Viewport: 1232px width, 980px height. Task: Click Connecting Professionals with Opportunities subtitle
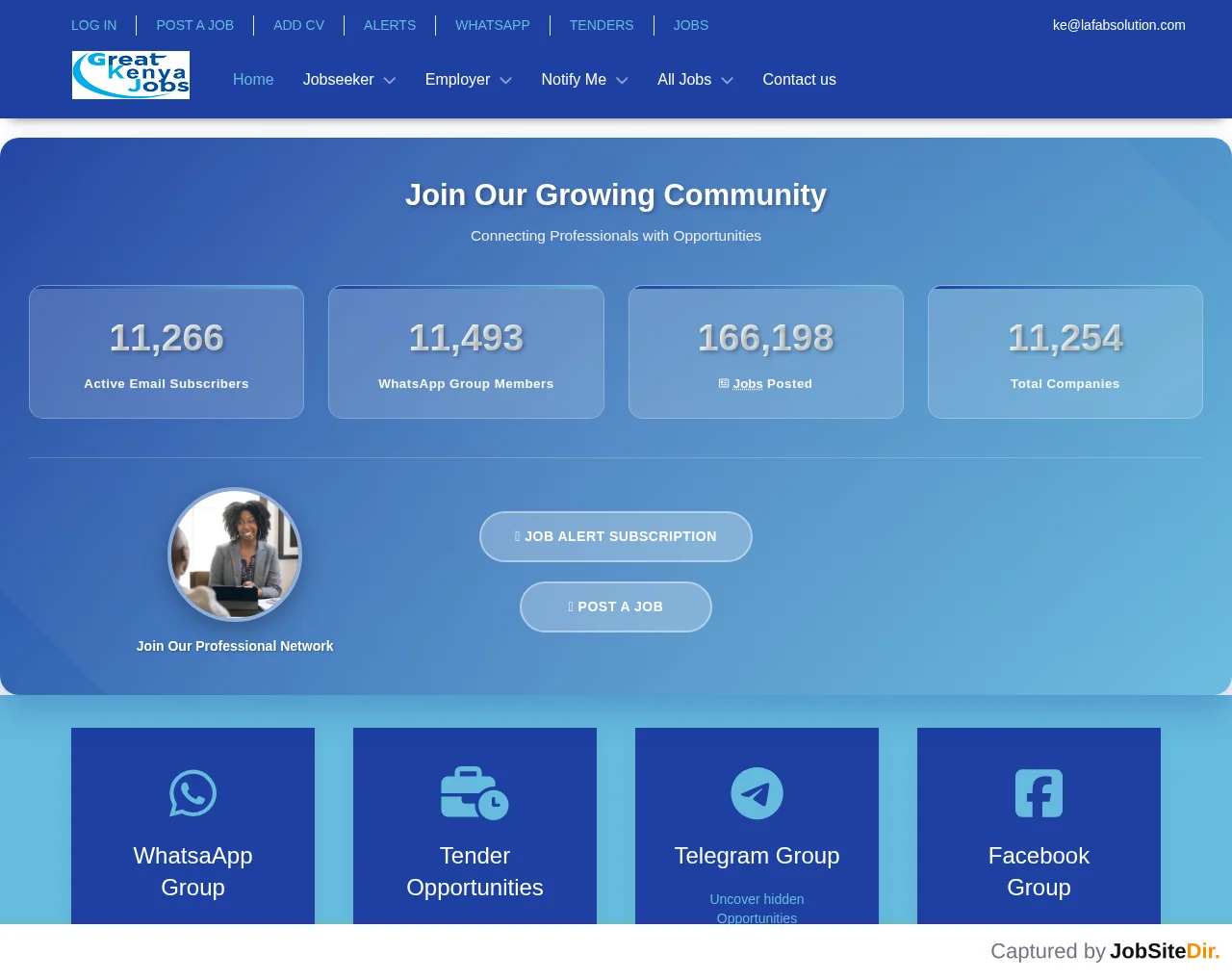click(616, 236)
